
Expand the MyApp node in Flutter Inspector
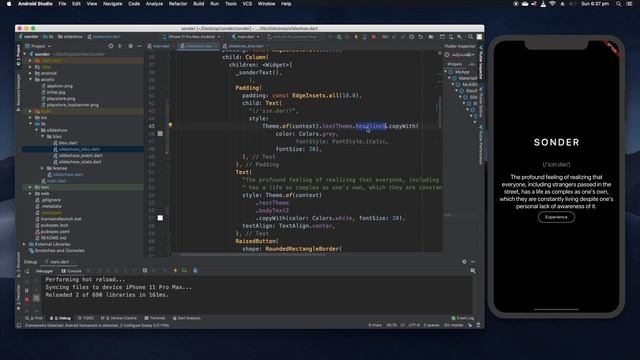pos(446,72)
